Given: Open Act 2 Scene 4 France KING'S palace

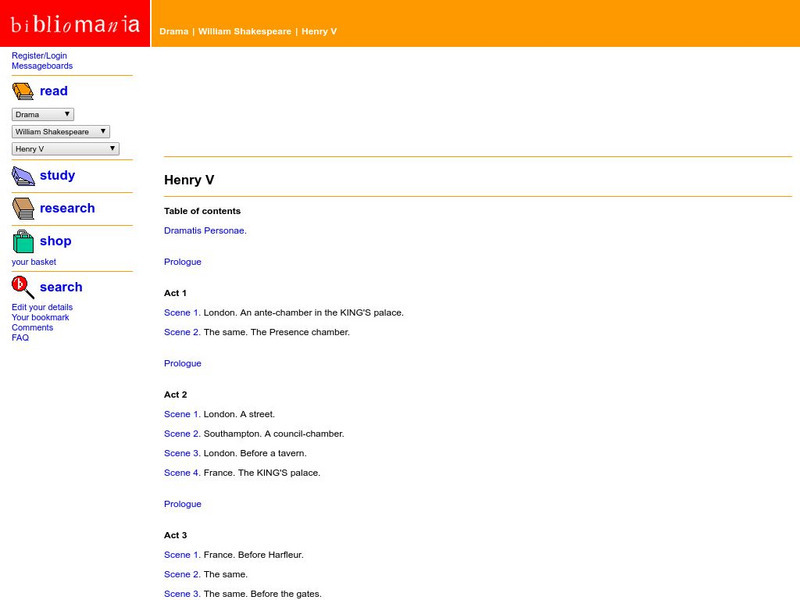Looking at the screenshot, I should tap(182, 473).
